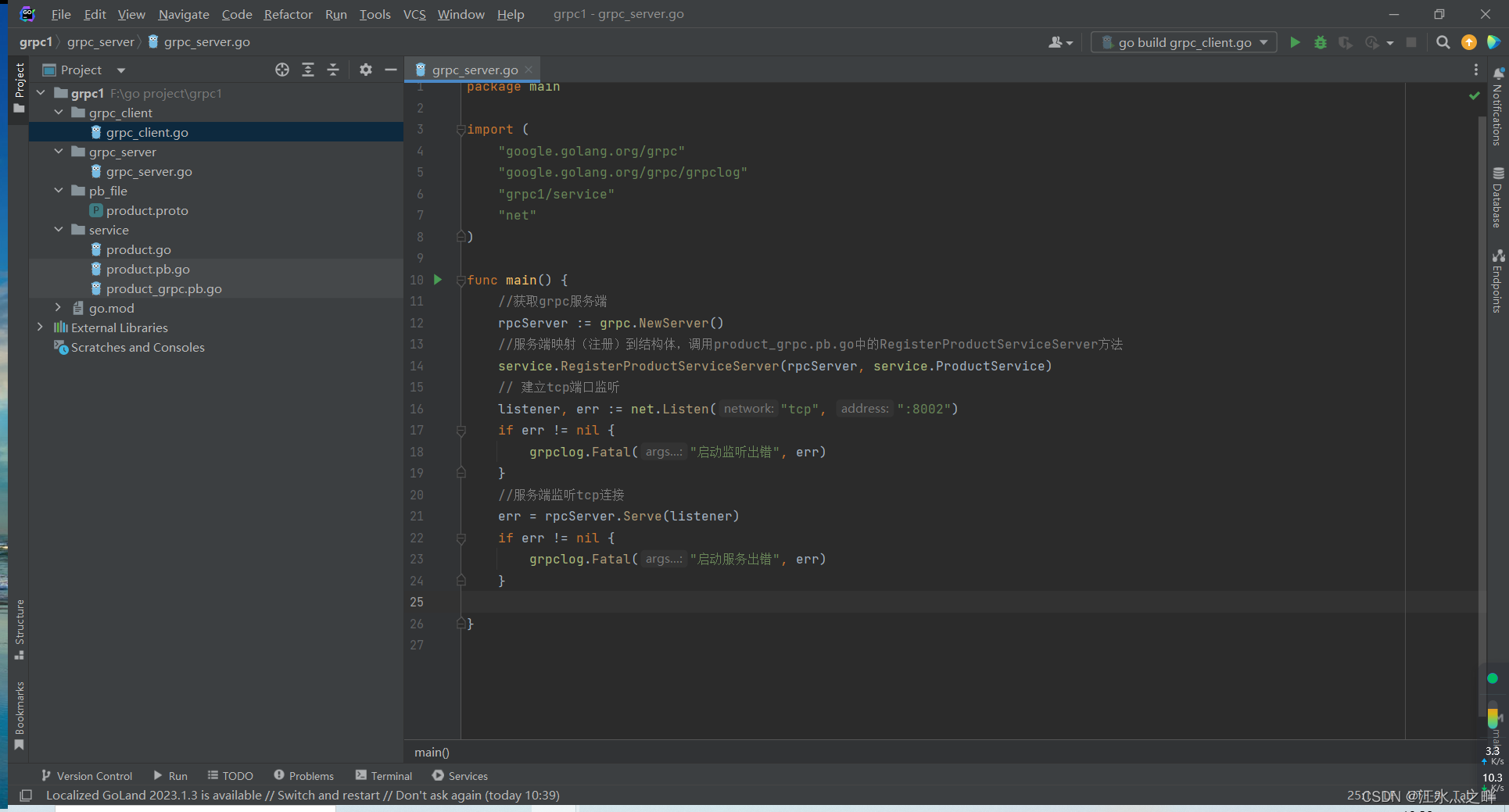Fold the if block at line 17
1509x812 pixels.
pos(461,431)
